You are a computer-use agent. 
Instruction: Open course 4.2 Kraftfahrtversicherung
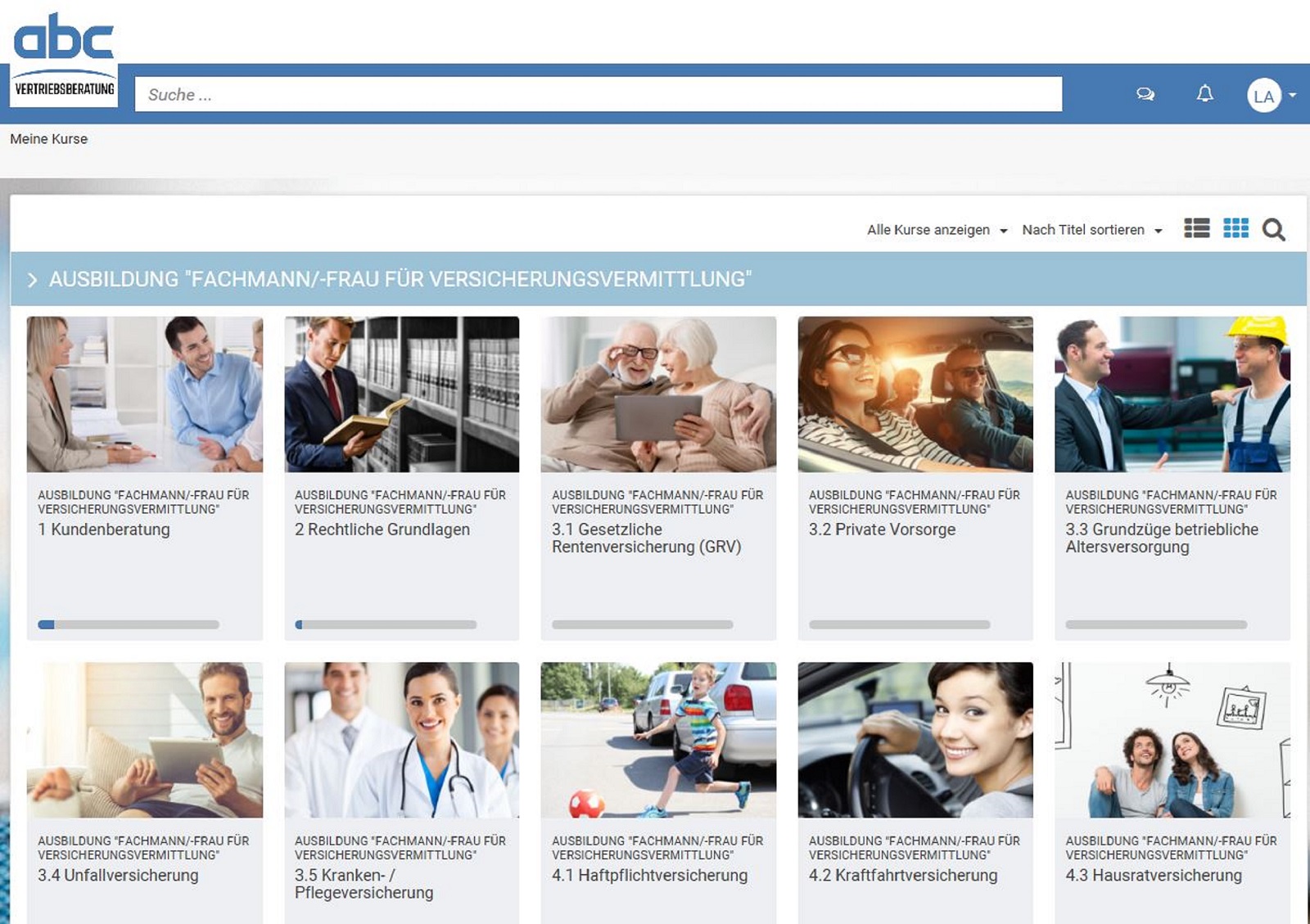pyautogui.click(x=903, y=875)
